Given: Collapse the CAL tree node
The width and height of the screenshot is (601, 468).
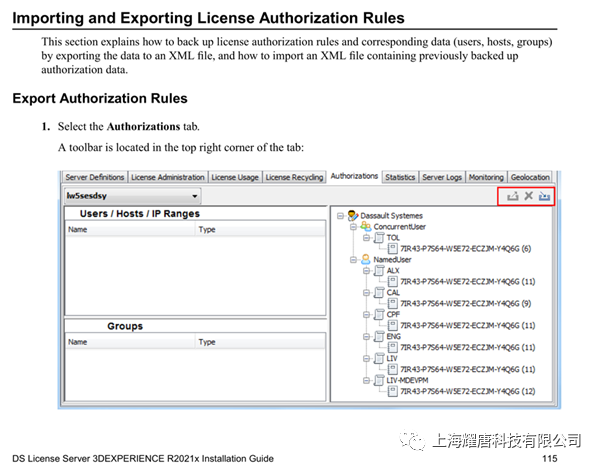Looking at the screenshot, I should click(x=366, y=293).
